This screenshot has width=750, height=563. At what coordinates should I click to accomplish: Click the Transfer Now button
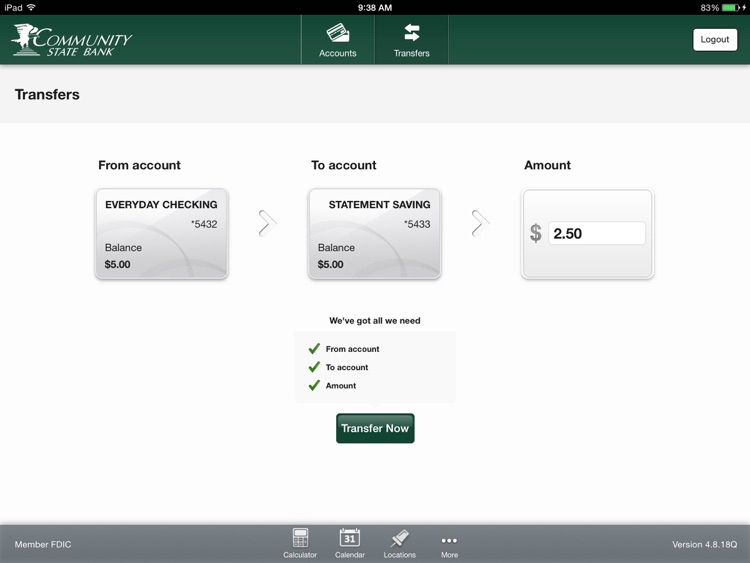pyautogui.click(x=375, y=428)
